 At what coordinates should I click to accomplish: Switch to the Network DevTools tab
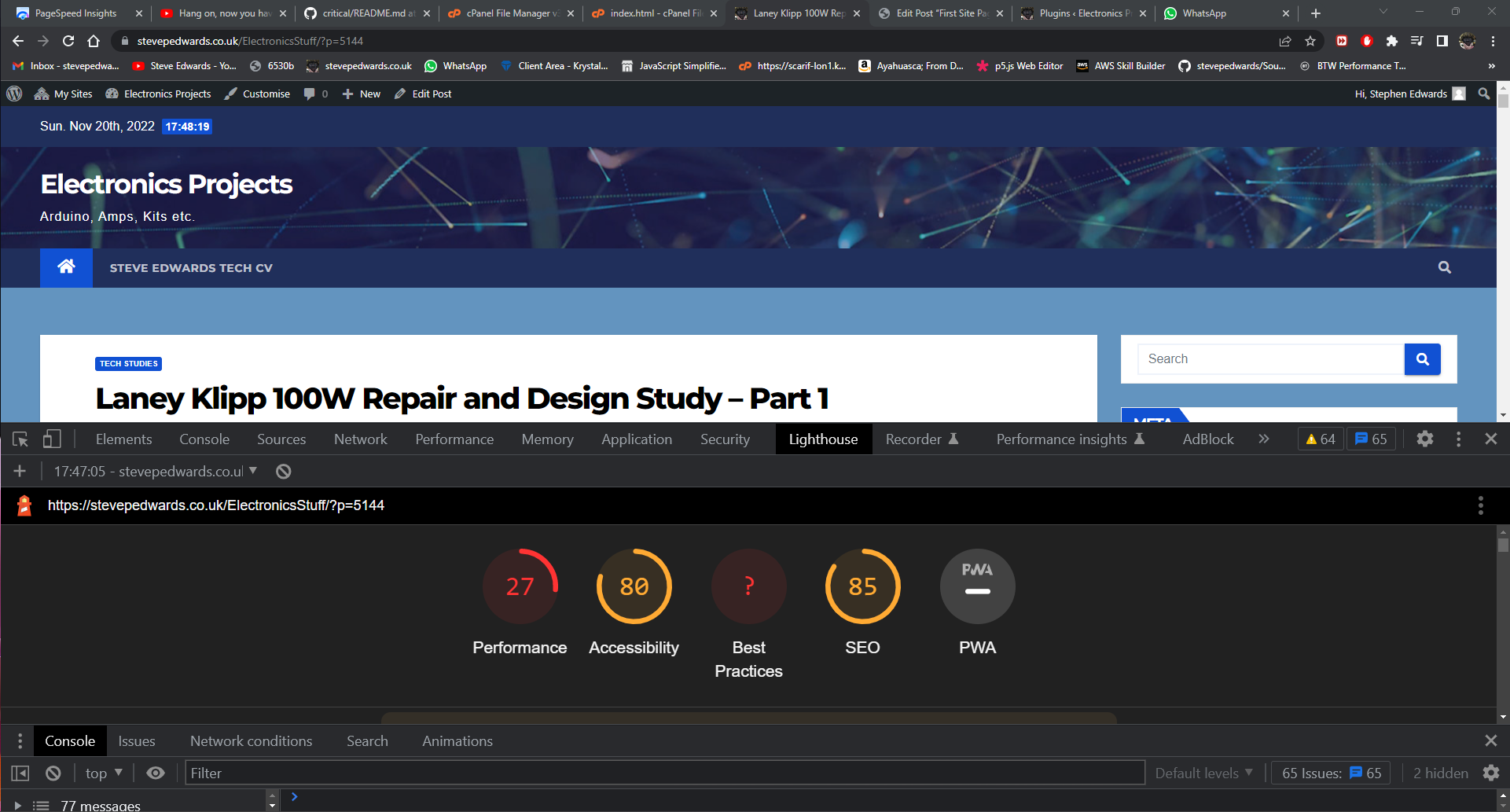pos(360,439)
